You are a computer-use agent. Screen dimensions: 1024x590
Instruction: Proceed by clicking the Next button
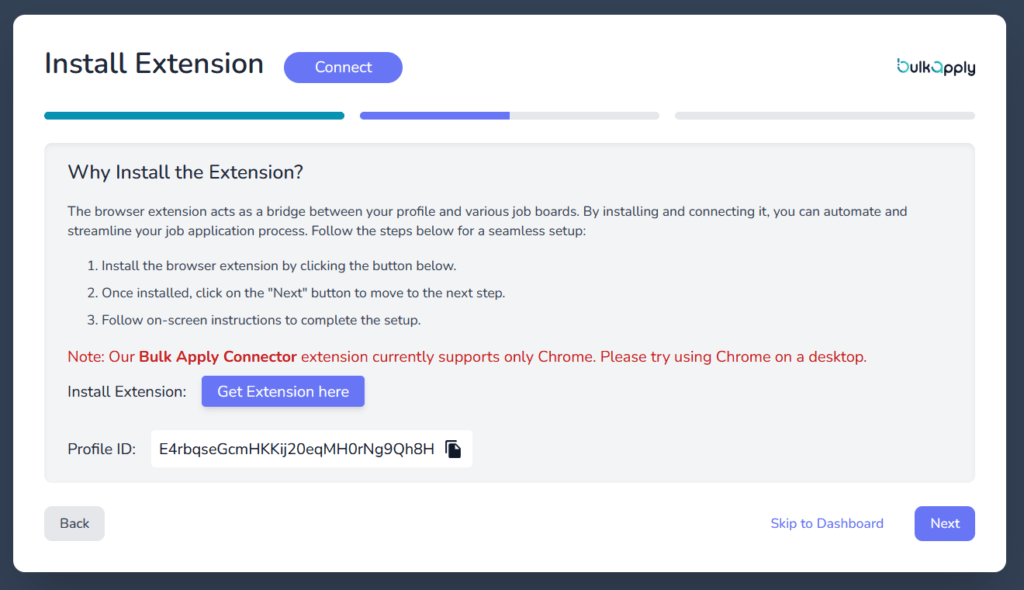(x=944, y=523)
